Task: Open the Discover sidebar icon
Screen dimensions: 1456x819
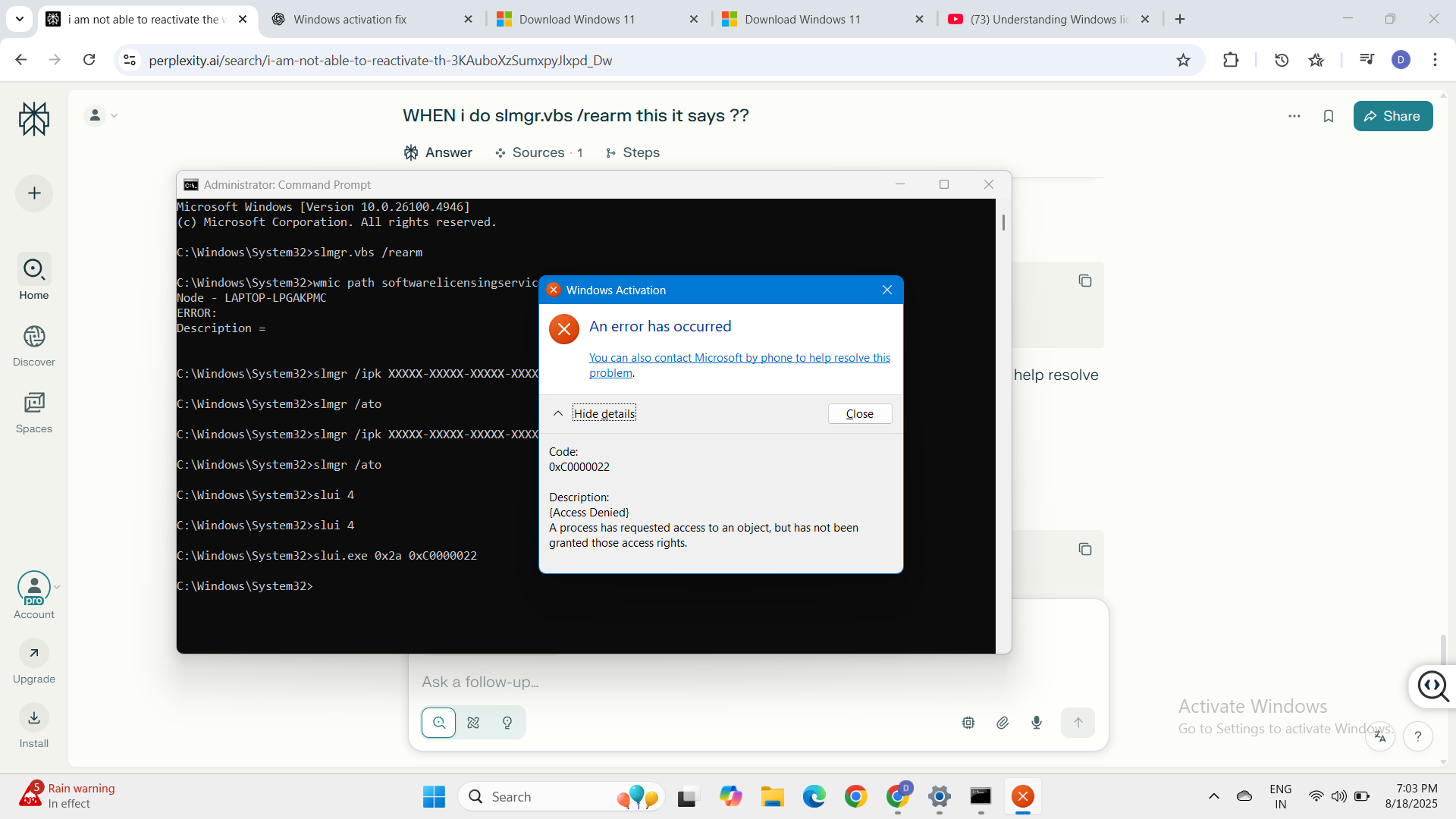Action: tap(34, 337)
